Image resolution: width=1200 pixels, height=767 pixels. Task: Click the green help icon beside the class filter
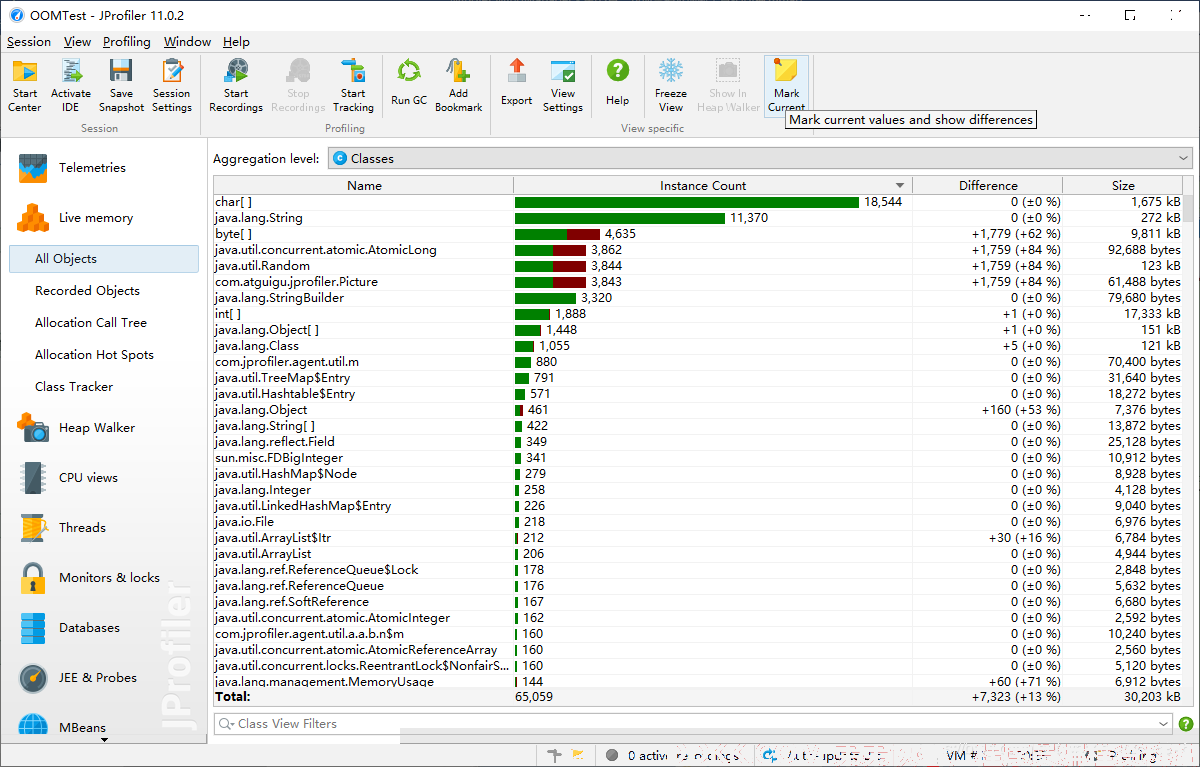(x=1186, y=724)
